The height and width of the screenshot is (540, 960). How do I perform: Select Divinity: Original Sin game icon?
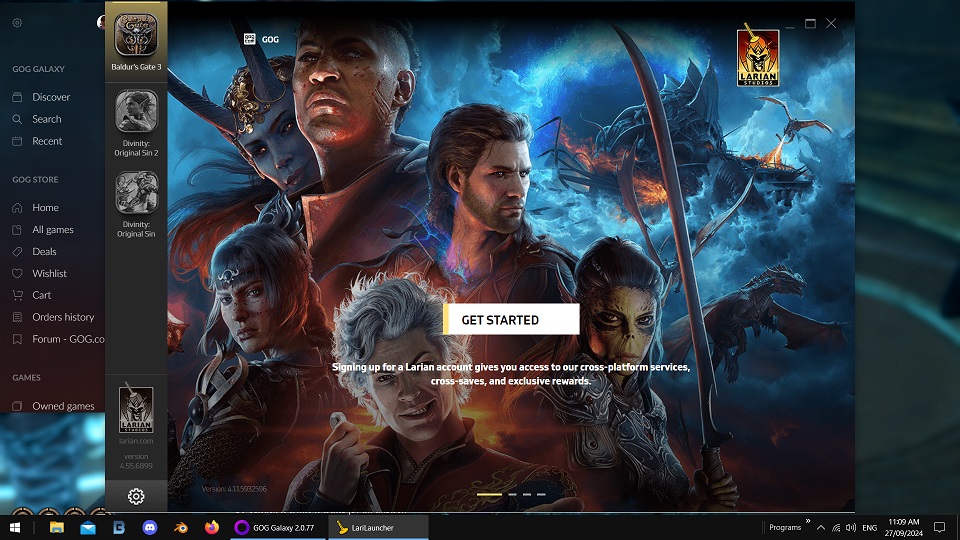pyautogui.click(x=137, y=192)
